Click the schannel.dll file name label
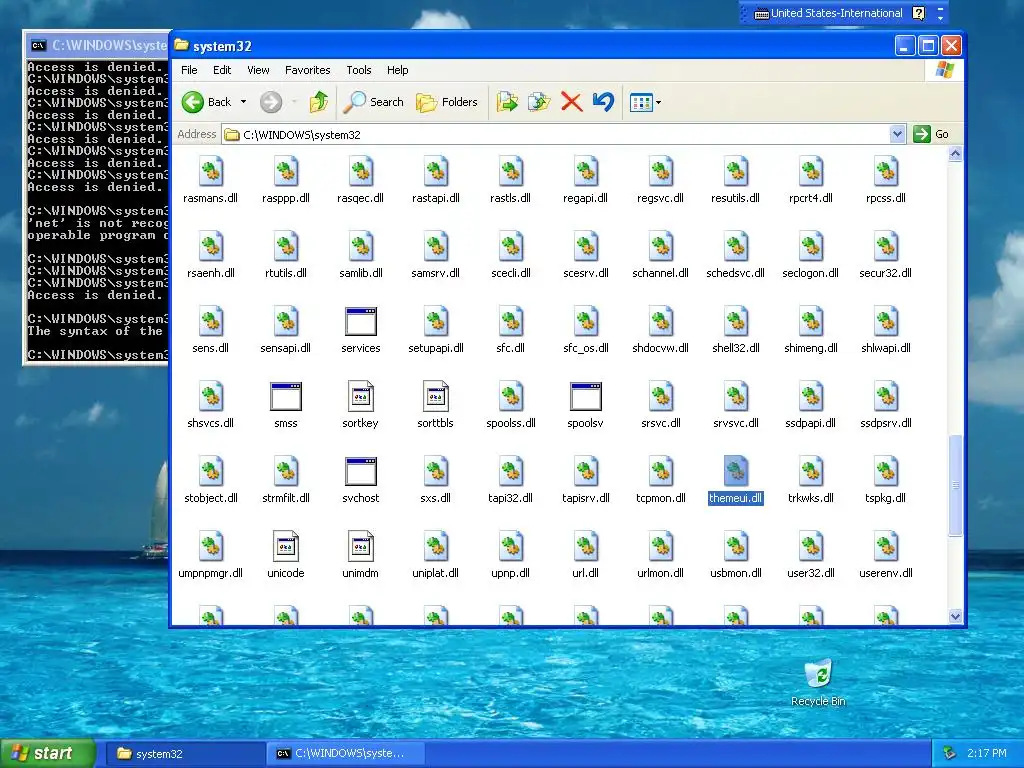Viewport: 1024px width, 768px height. pyautogui.click(x=660, y=273)
